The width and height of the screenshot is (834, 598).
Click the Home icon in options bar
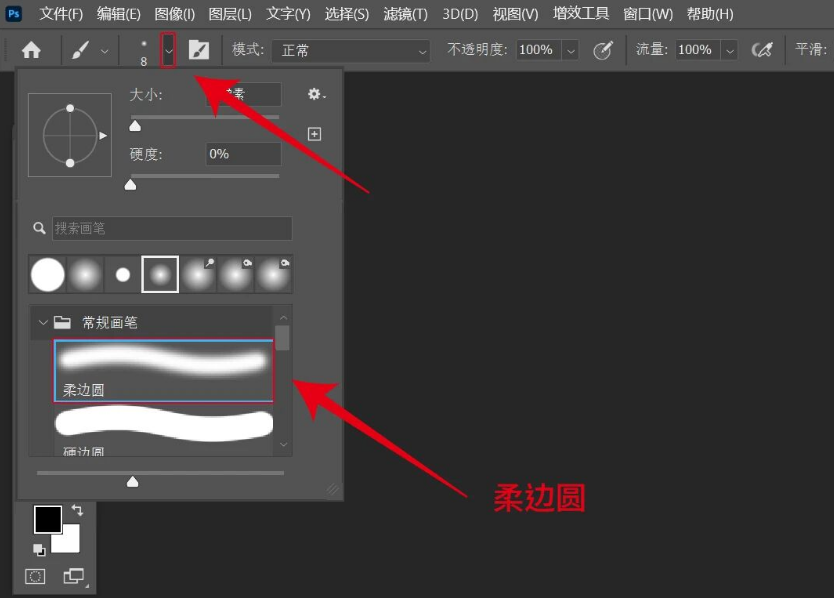click(31, 50)
